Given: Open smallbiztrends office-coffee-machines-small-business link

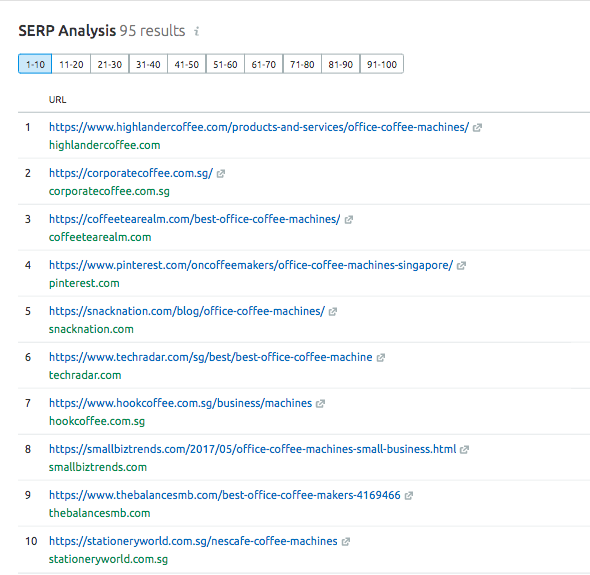Looking at the screenshot, I should click(x=252, y=449).
